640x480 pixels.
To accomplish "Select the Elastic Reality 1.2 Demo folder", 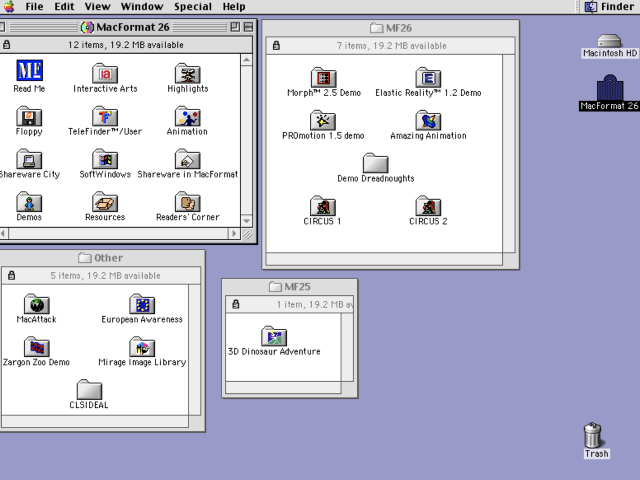I will [428, 78].
